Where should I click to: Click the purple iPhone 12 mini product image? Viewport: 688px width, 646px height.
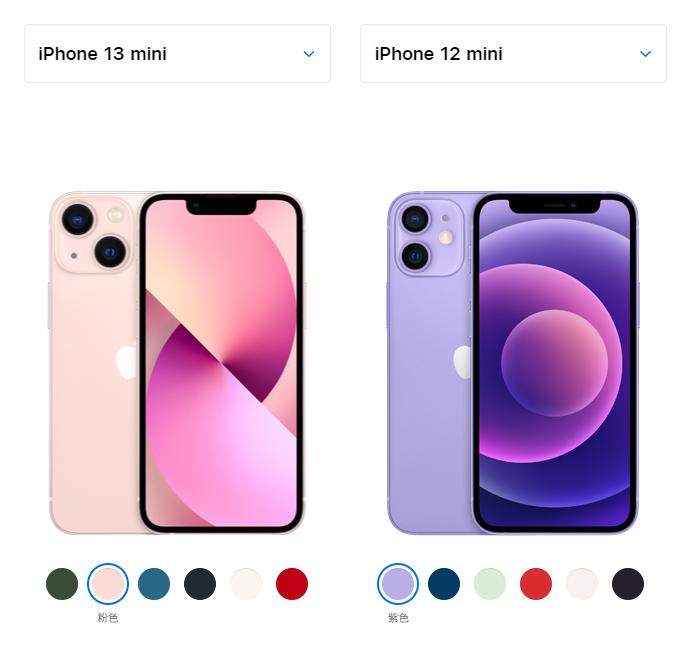[x=513, y=362]
